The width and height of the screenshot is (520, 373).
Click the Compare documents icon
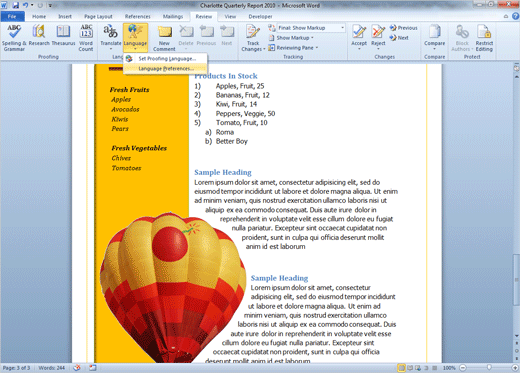tap(434, 37)
